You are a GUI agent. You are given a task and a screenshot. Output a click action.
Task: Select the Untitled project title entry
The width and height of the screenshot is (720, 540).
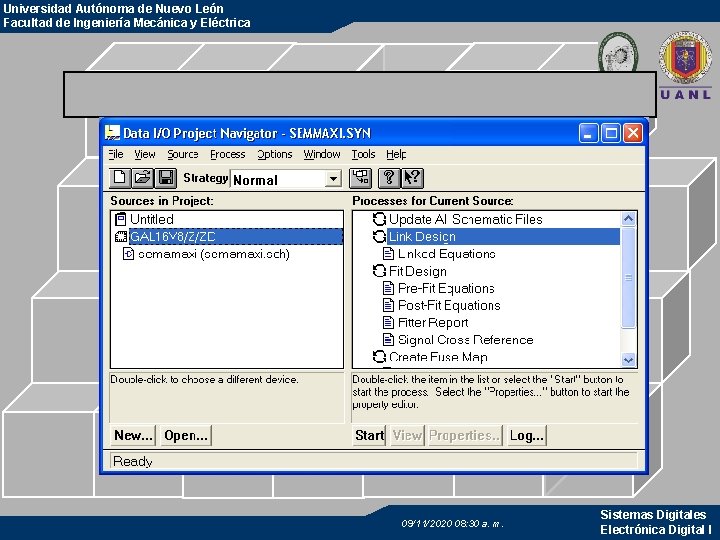coord(152,219)
